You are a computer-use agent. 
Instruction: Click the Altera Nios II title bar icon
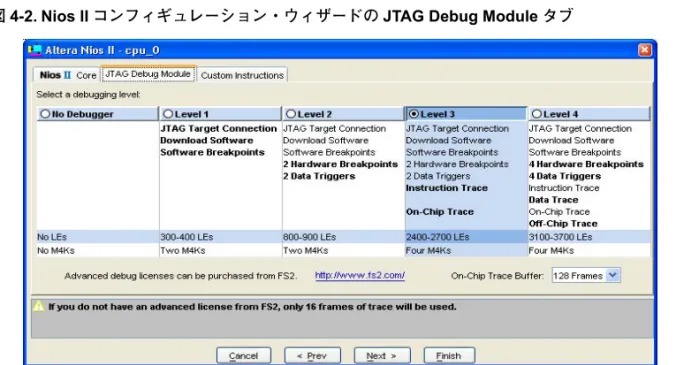pos(34,50)
